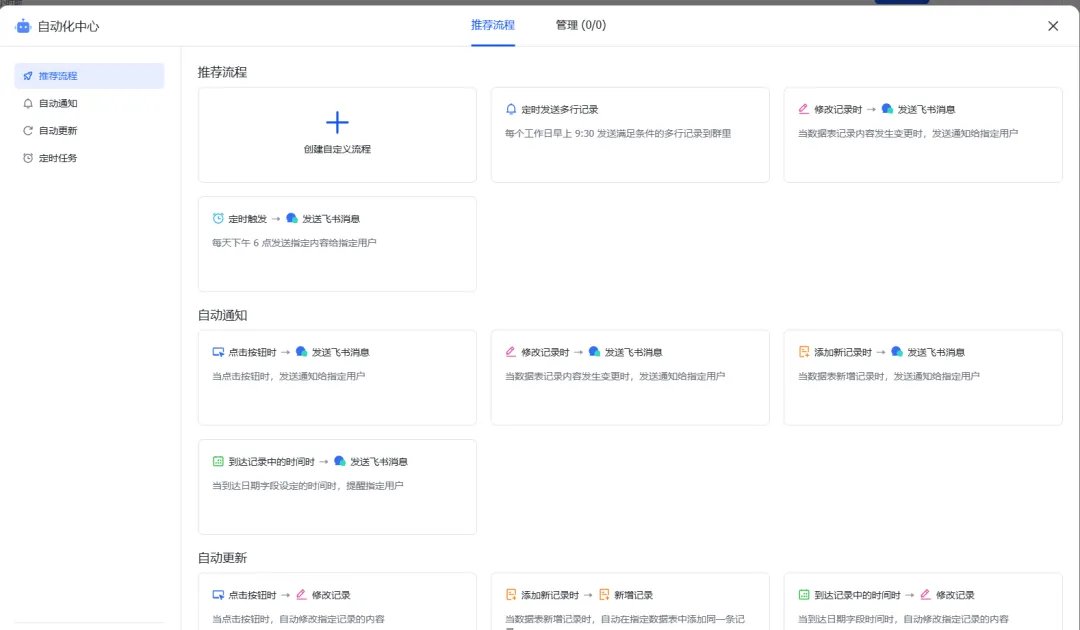Click the refresh icon next to 自动更新
1080x630 pixels.
tap(28, 130)
